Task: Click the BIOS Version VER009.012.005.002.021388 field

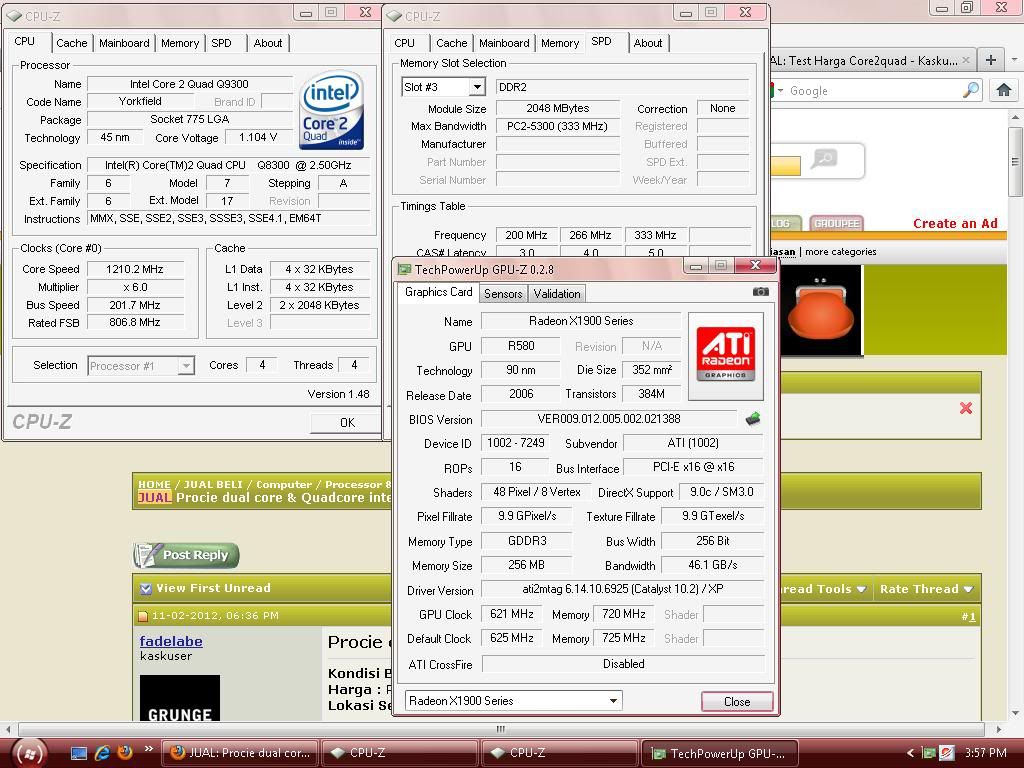Action: pos(608,419)
